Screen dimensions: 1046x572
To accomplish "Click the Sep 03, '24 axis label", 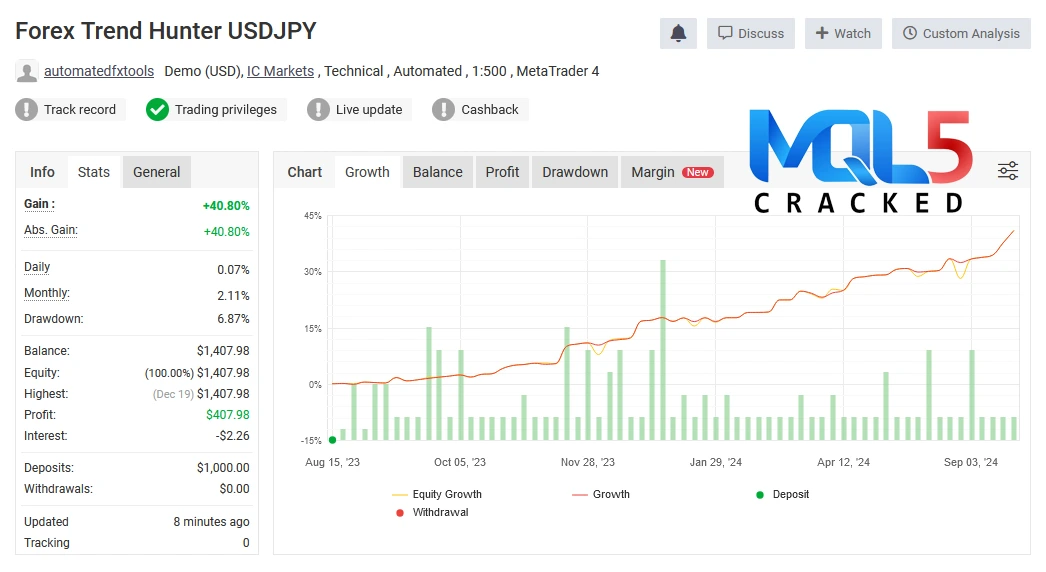I will [971, 463].
